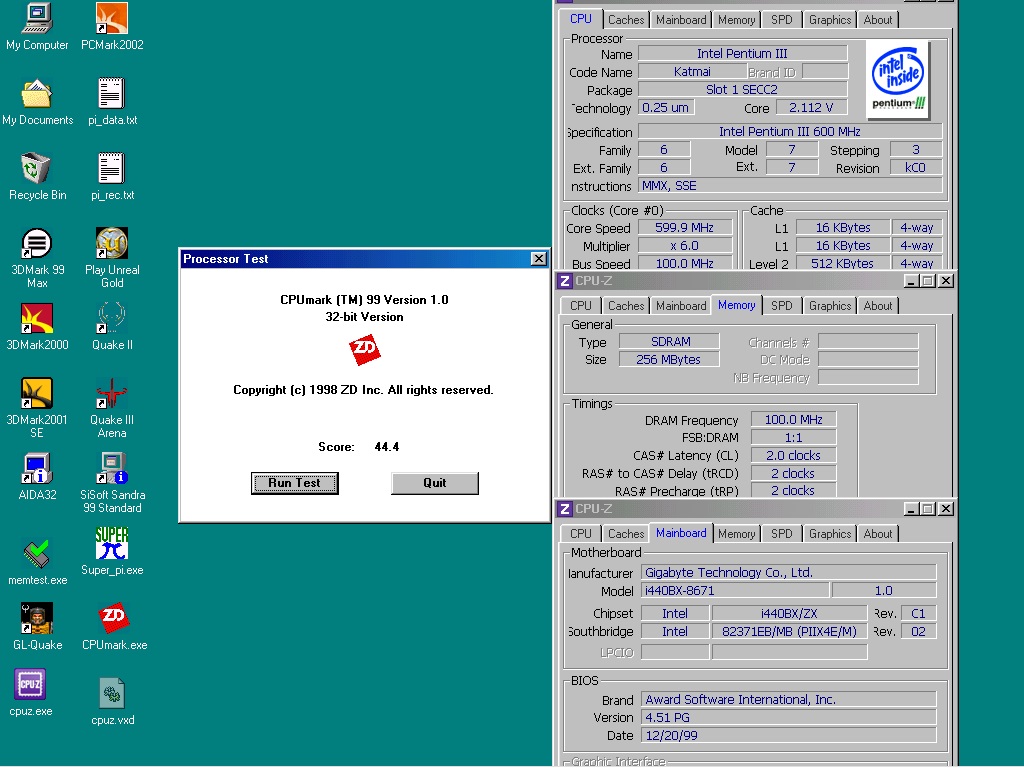The width and height of the screenshot is (1024, 768).
Task: Click the CAS# Latency value 2.0 clocks
Action: [793, 455]
